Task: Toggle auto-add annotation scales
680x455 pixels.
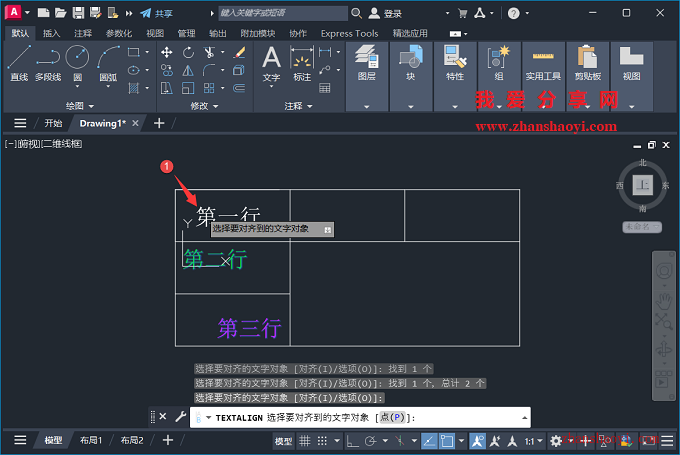Action: click(495, 441)
